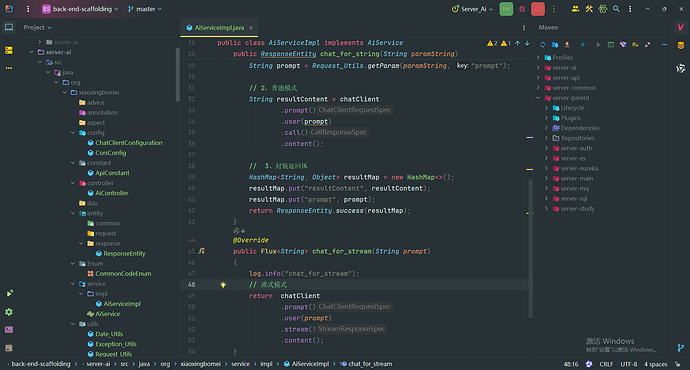Toggle the green Services gear tool window

[9, 312]
